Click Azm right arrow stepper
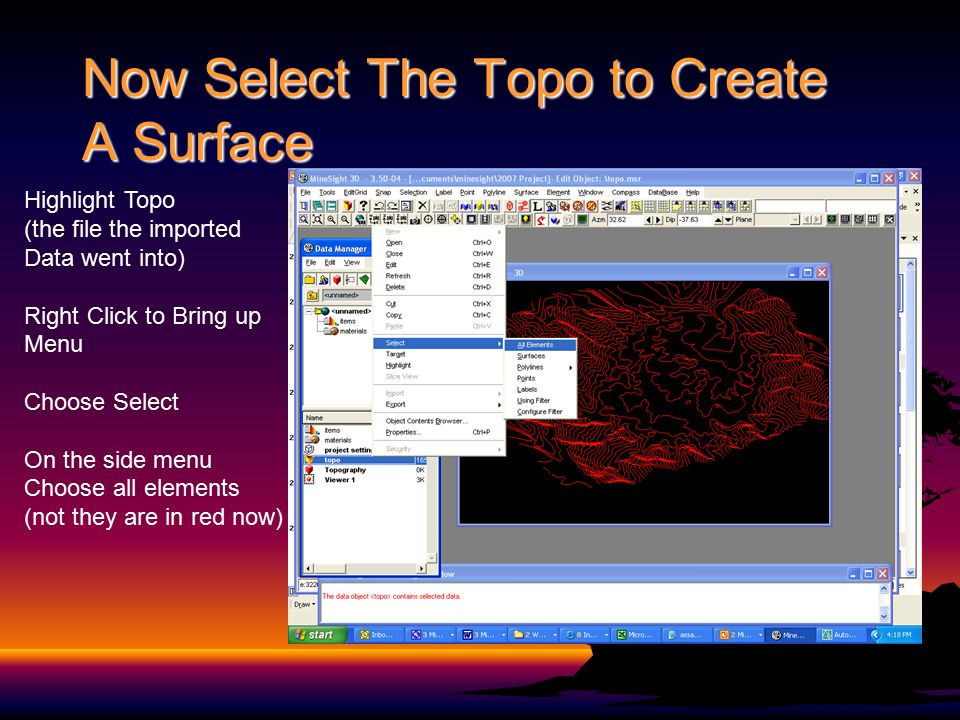960x720 pixels. pos(658,219)
